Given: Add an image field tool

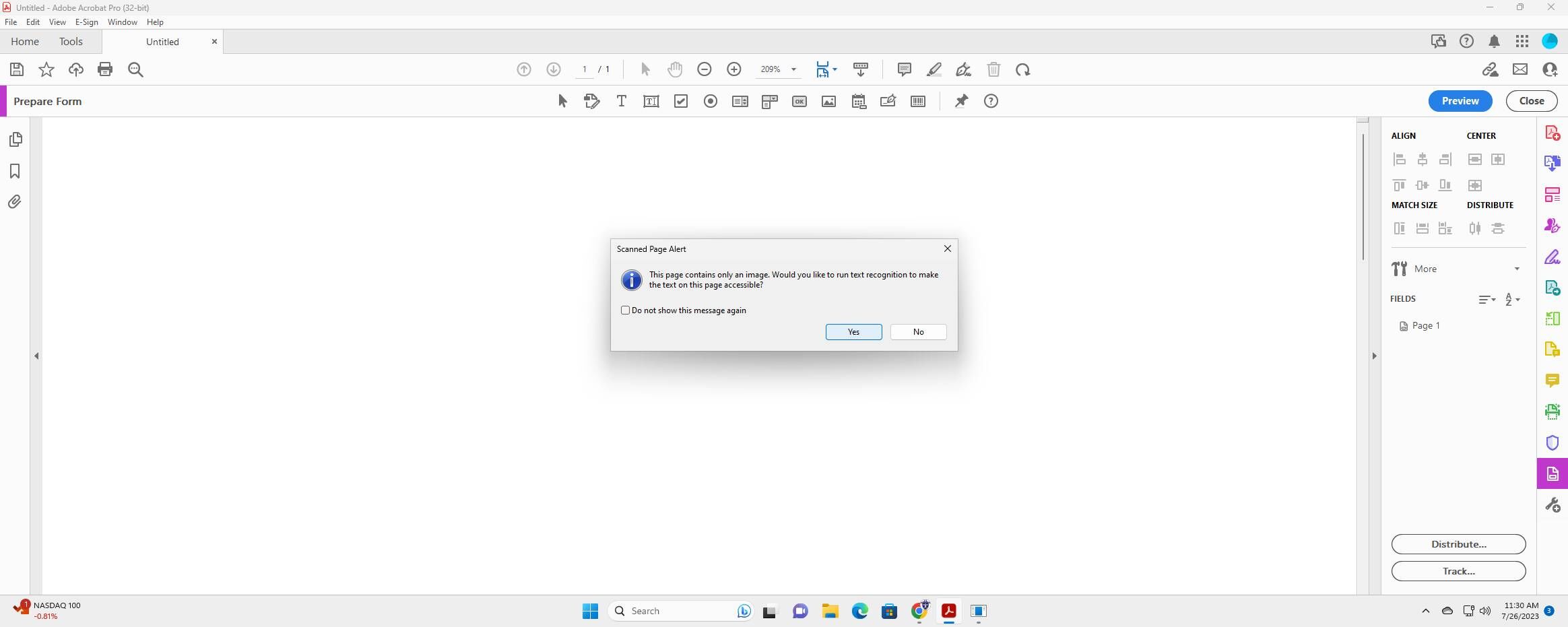Looking at the screenshot, I should tap(828, 101).
